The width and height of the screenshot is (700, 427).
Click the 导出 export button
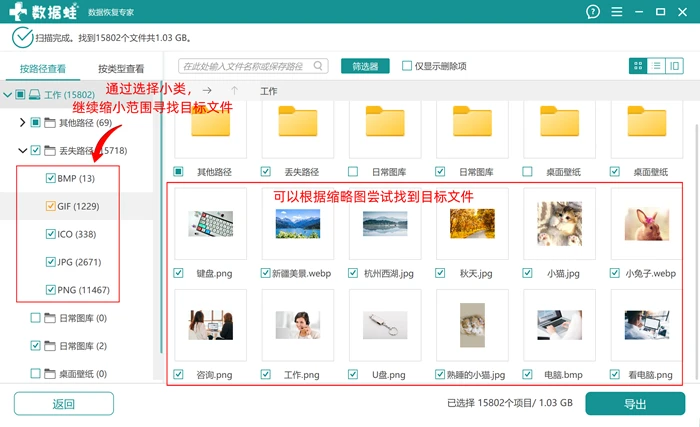(635, 403)
